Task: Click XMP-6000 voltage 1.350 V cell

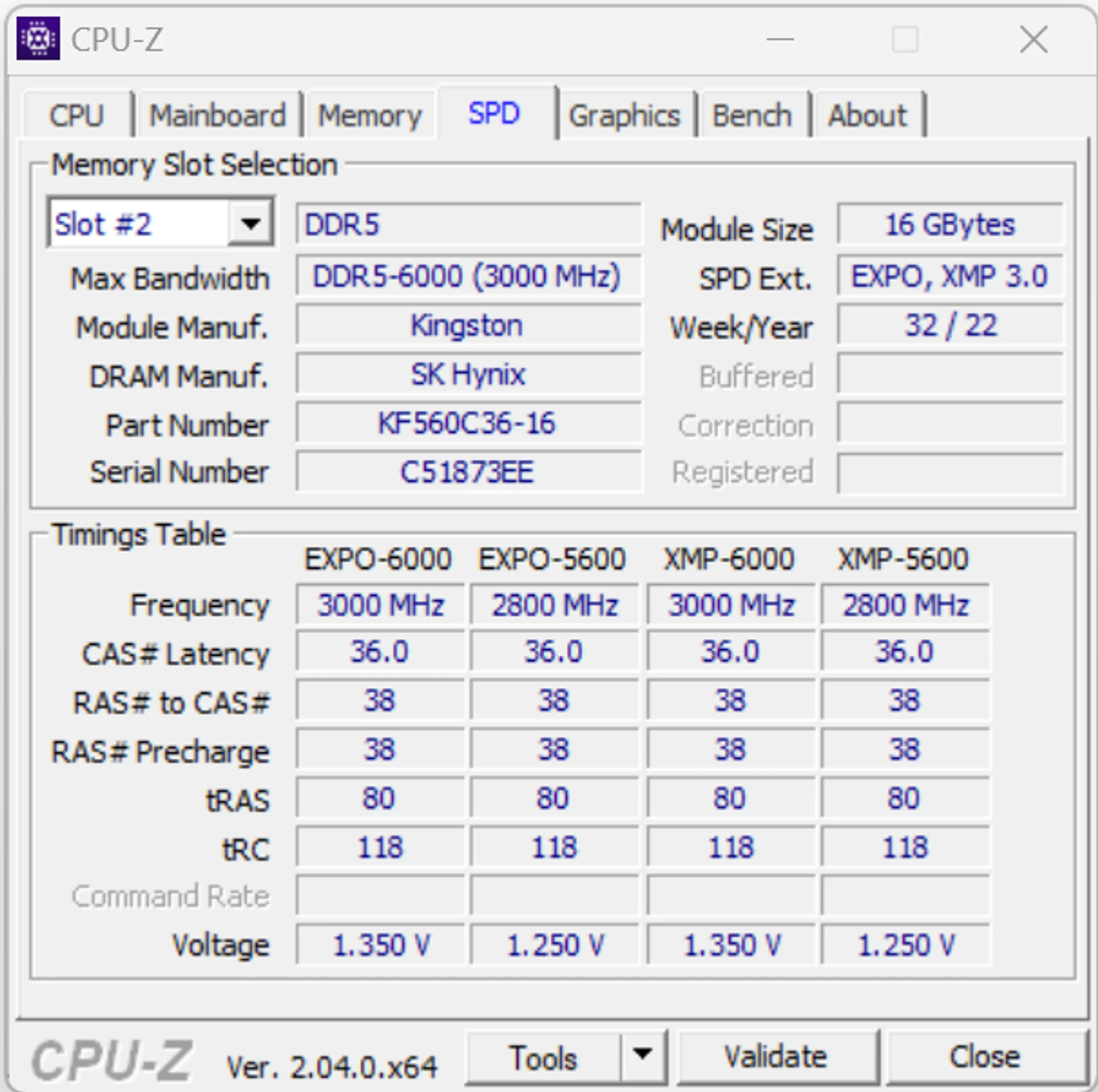Action: 731,944
